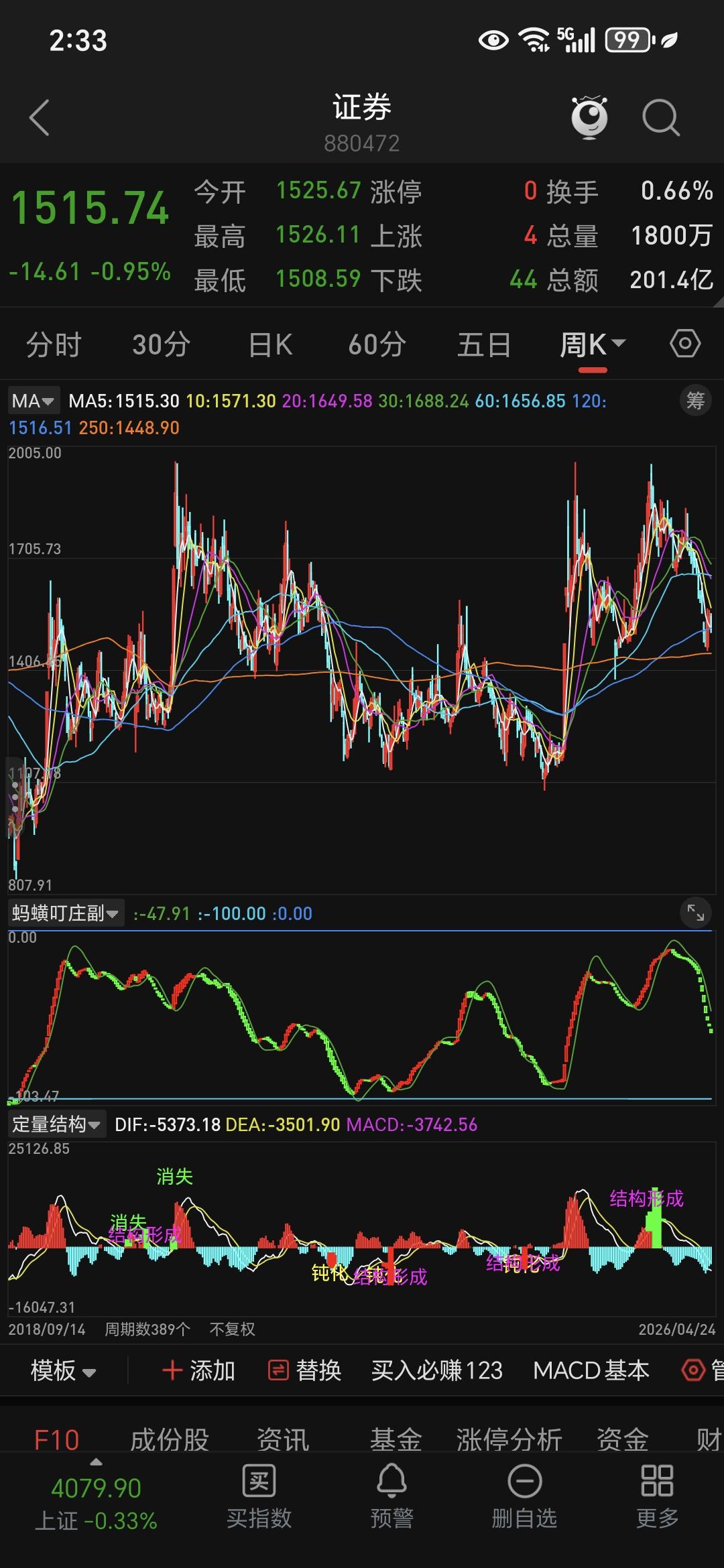Open 资金 tab
This screenshot has width=724, height=1568.
point(623,1439)
